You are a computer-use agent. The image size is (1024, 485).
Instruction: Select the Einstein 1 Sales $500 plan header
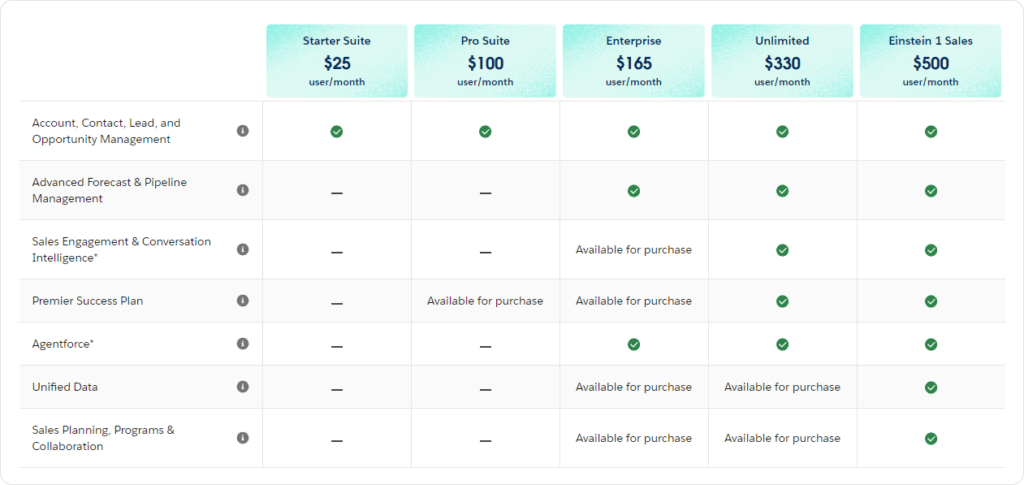[931, 61]
